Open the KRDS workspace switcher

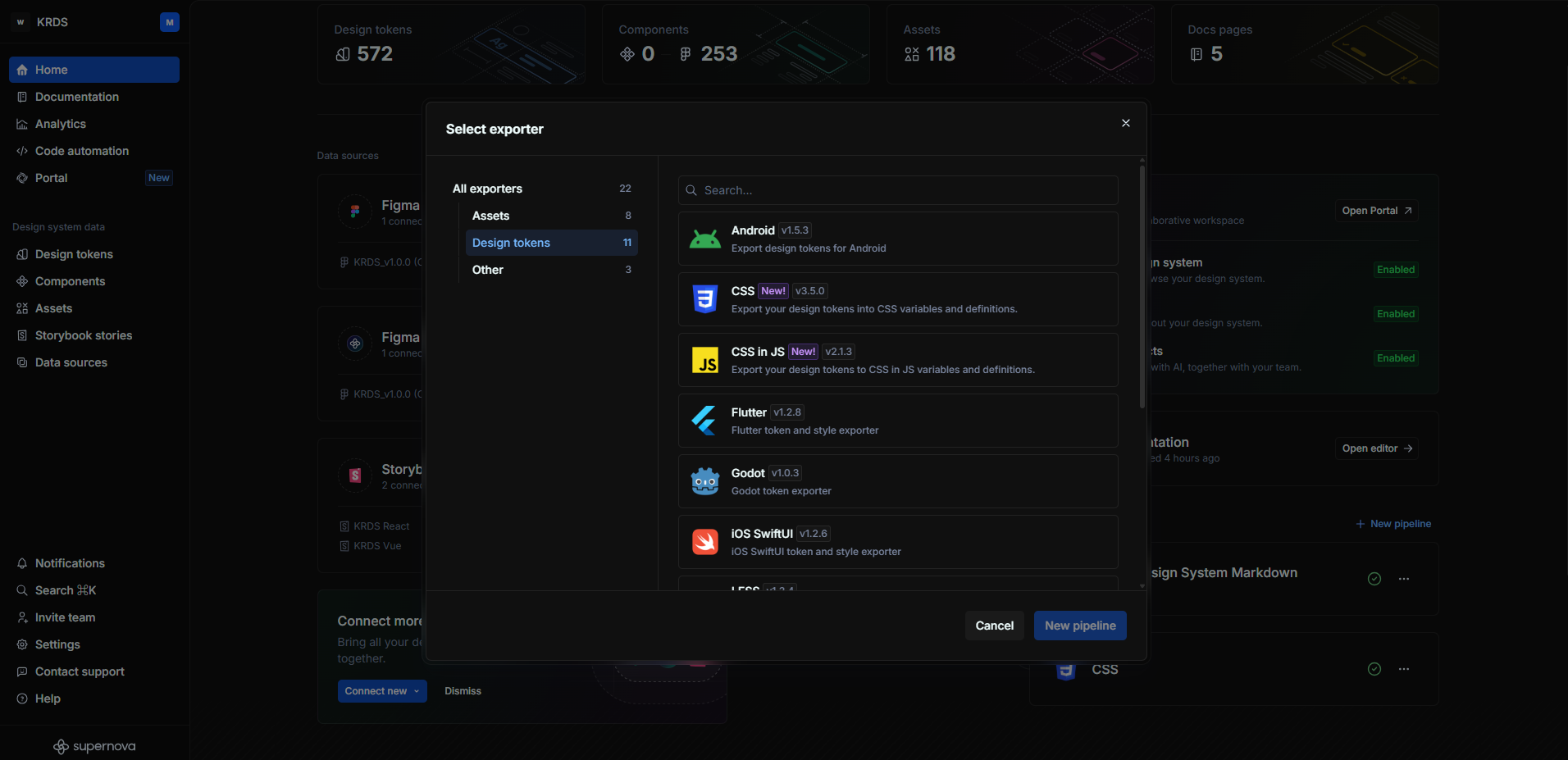coord(52,22)
